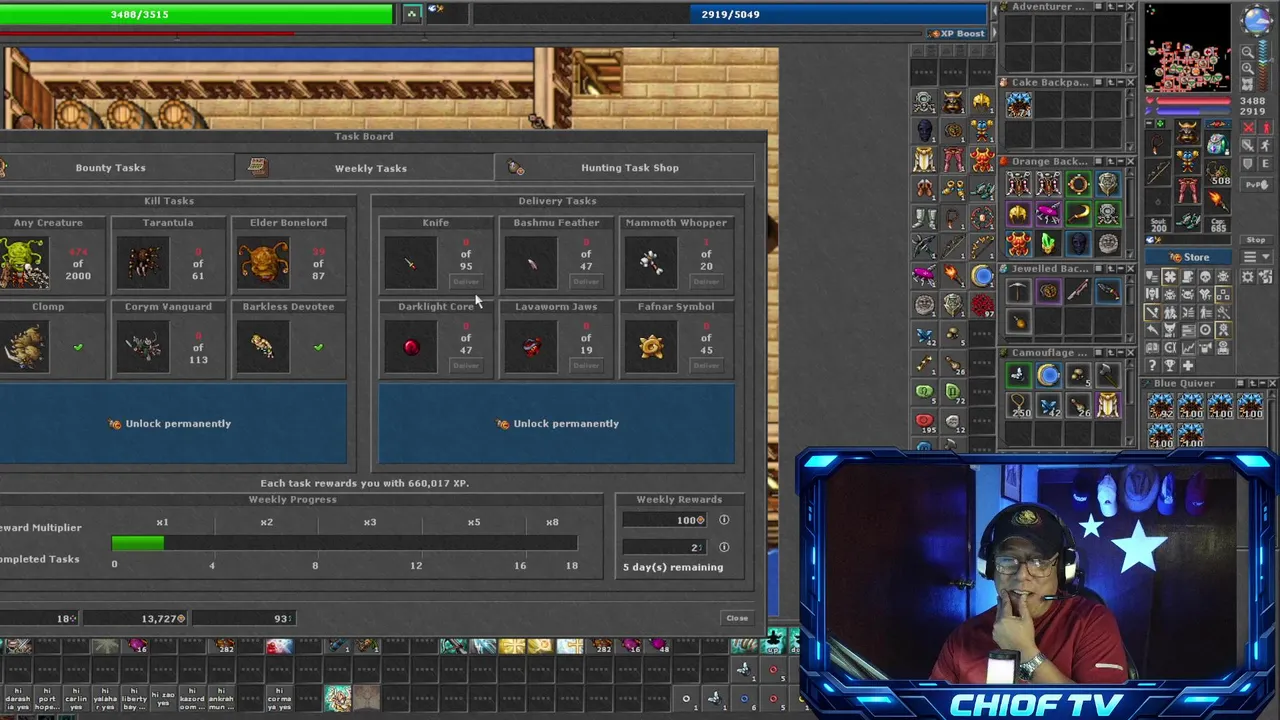This screenshot has height=720, width=1280.
Task: Collapse the Orange Backpack container
Action: click(x=1121, y=161)
